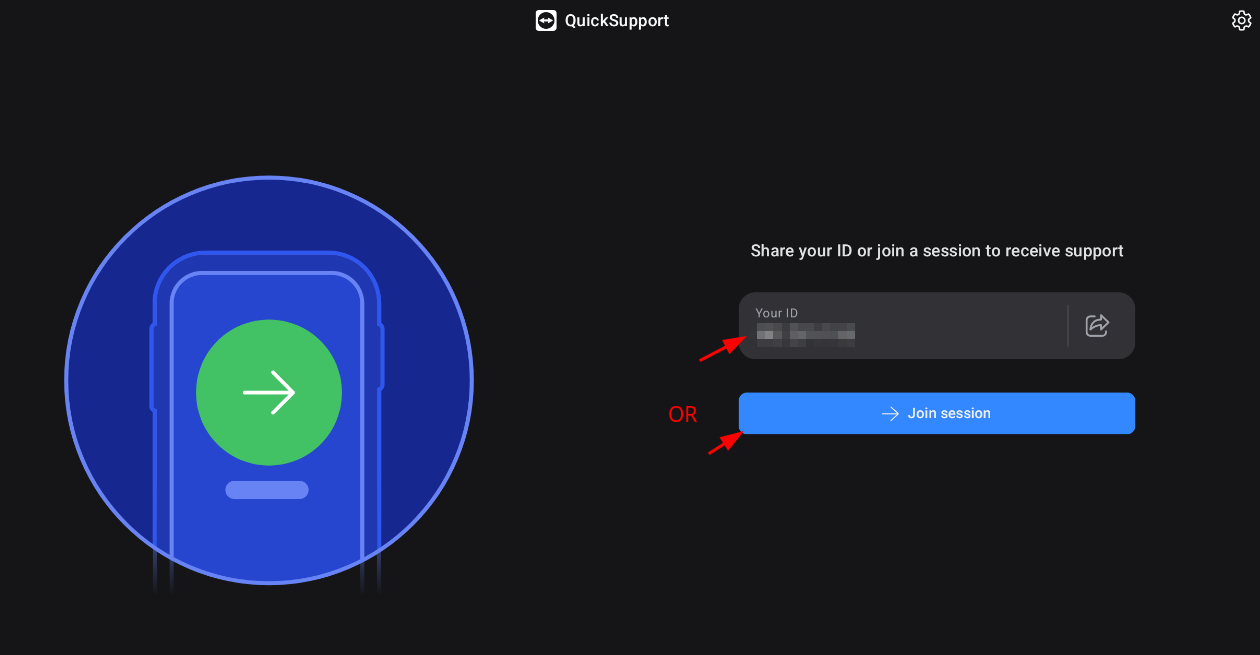Click the QuickSupport title text
This screenshot has width=1260, height=655.
pos(617,20)
